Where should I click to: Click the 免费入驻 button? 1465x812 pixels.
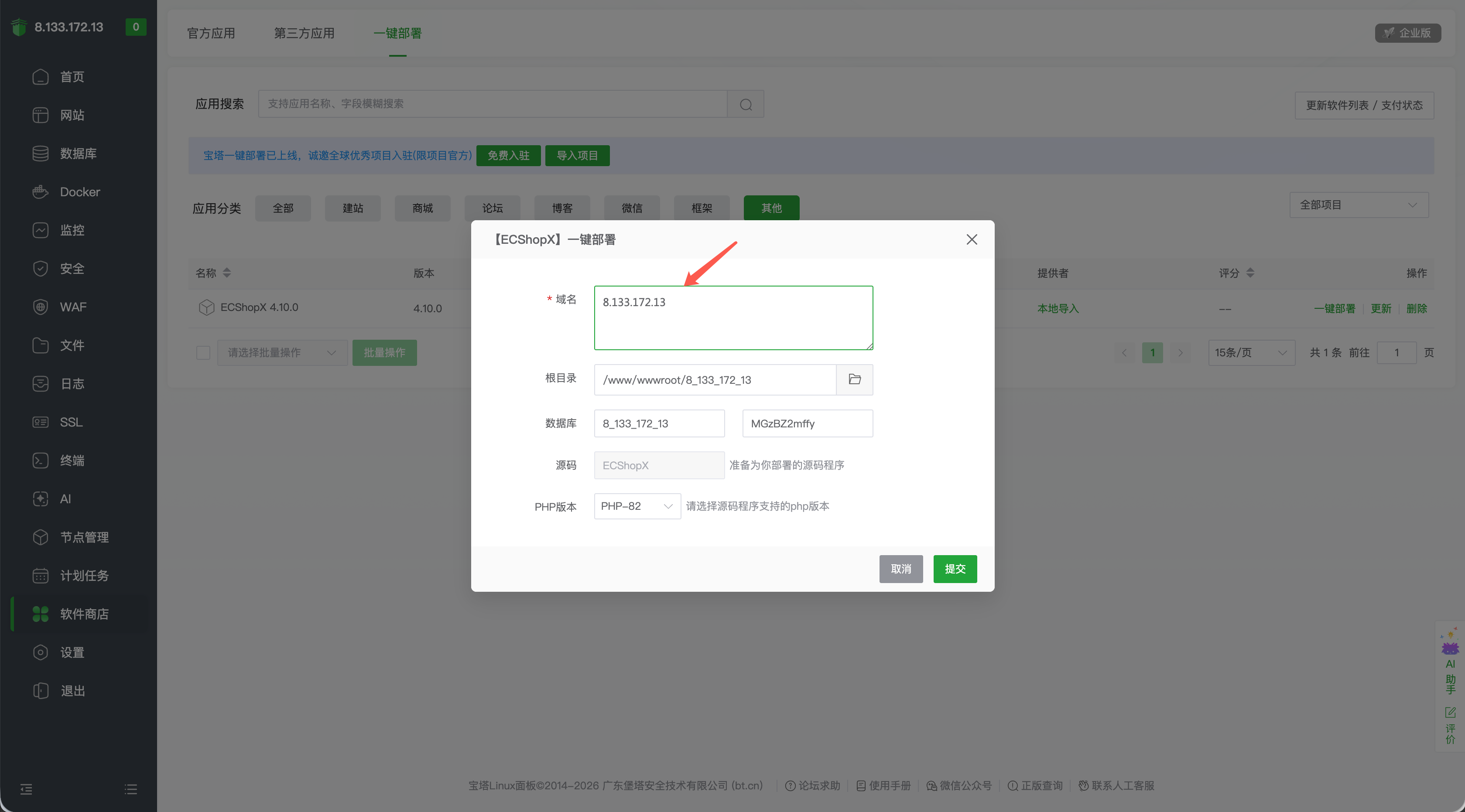508,155
